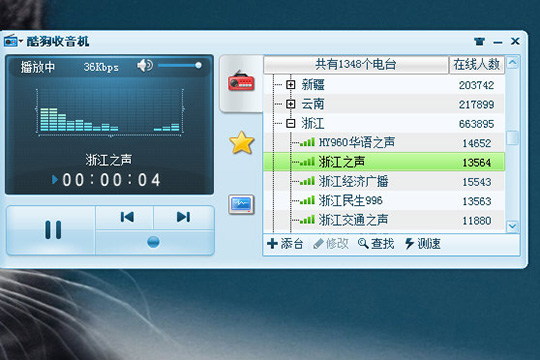Open the favorites star tab
The height and width of the screenshot is (360, 540).
pos(241,143)
